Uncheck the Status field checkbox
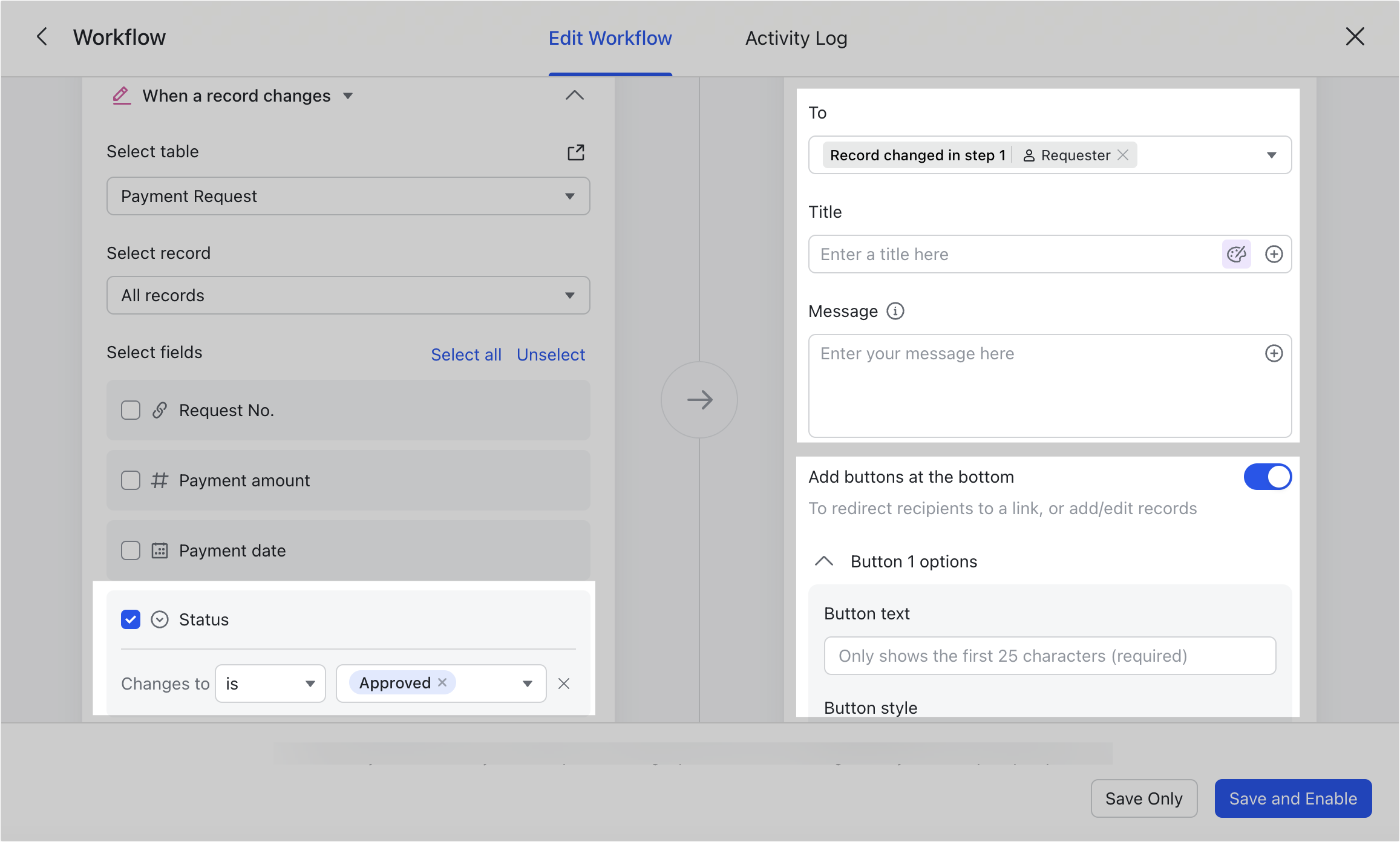The image size is (1400, 842). point(131,619)
